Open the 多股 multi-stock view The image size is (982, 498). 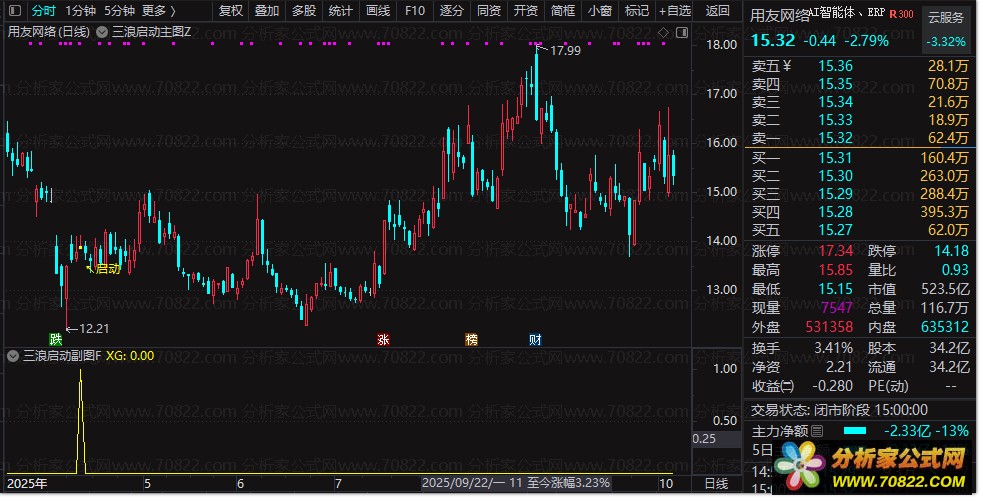[x=304, y=11]
